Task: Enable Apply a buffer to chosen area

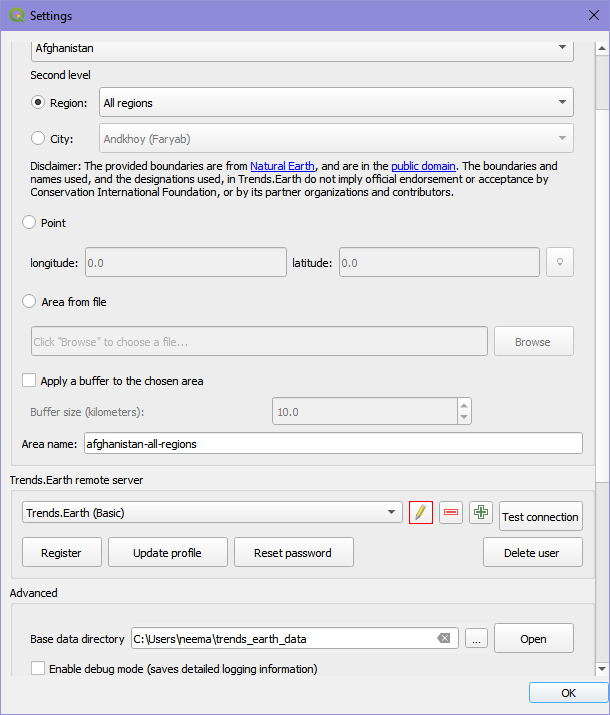Action: 29,380
